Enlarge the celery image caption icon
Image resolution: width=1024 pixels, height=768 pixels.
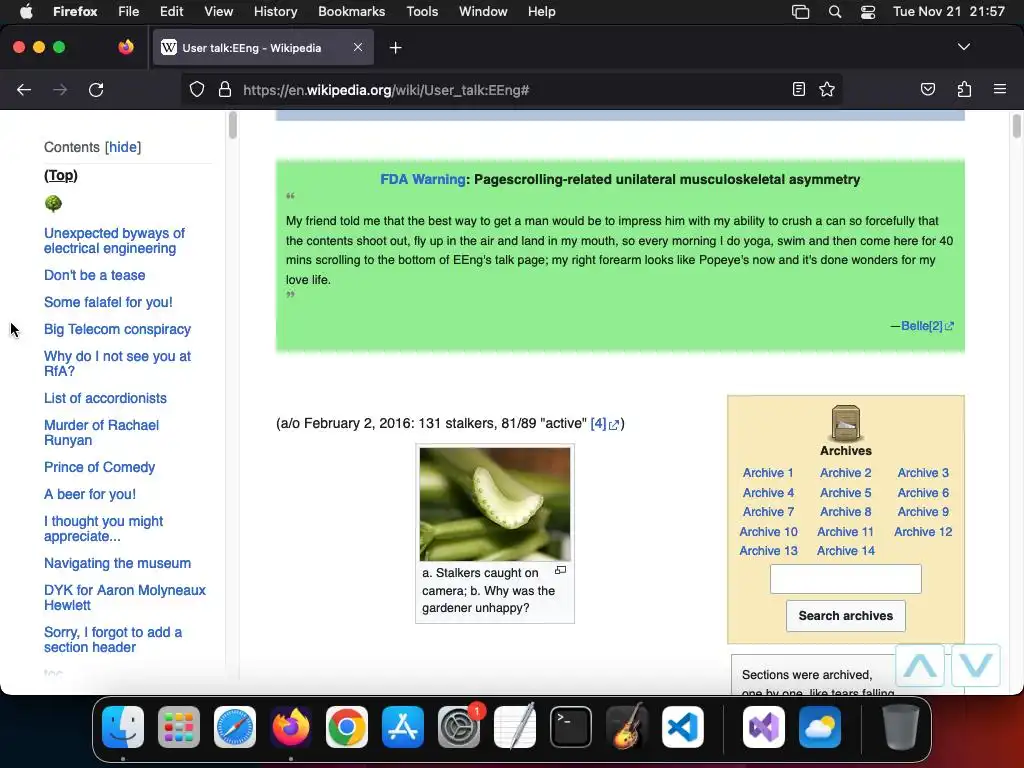(560, 570)
